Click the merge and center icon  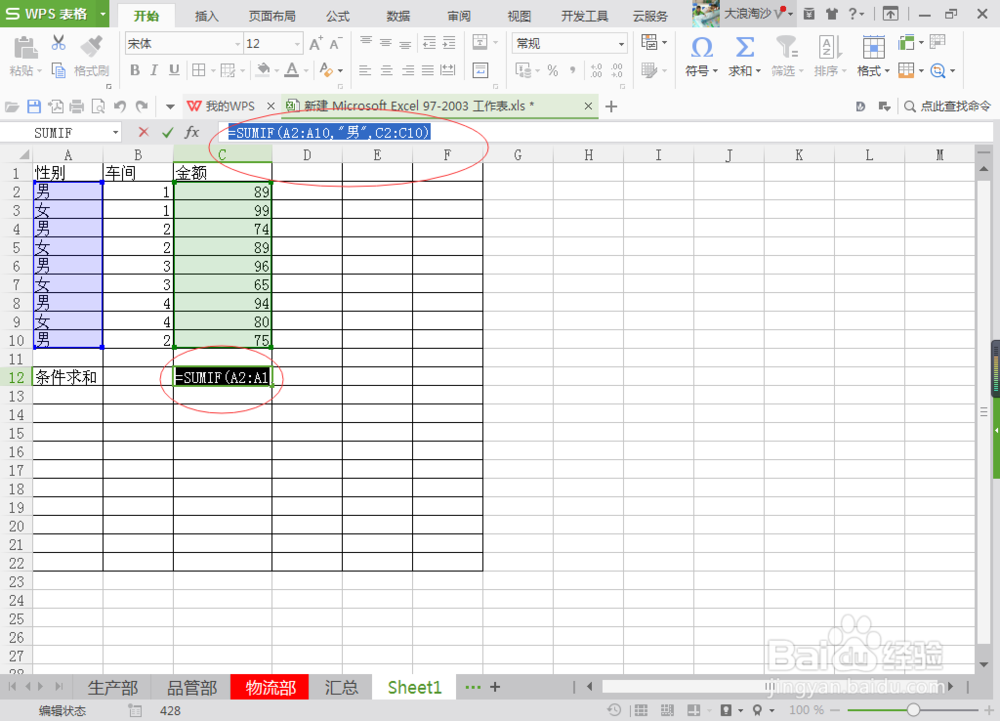tap(480, 43)
